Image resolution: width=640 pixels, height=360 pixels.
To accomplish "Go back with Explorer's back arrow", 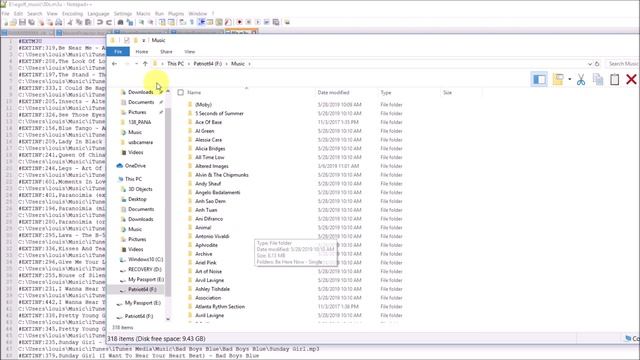I will (114, 64).
